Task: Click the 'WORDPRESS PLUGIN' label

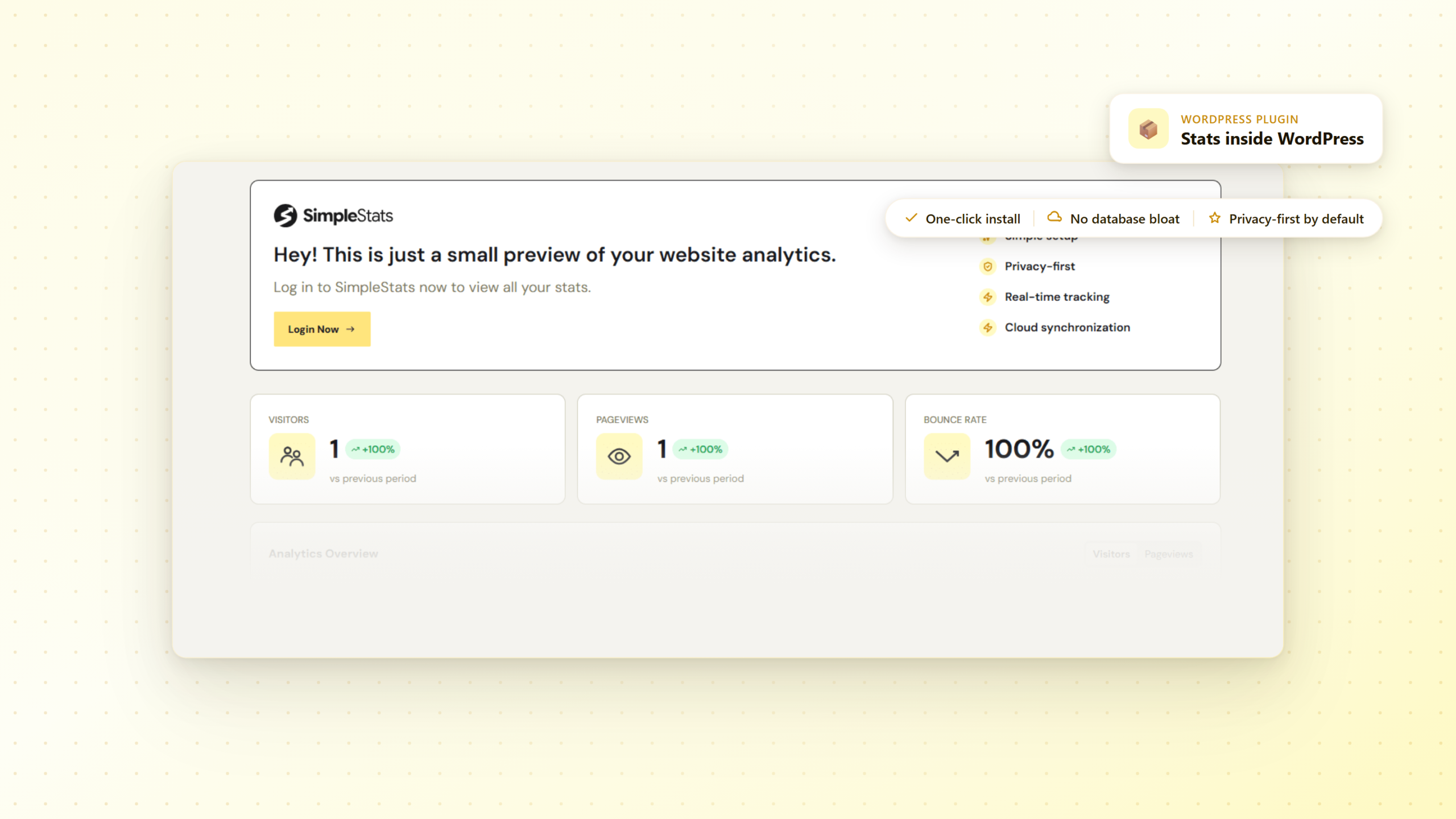Action: point(1239,119)
